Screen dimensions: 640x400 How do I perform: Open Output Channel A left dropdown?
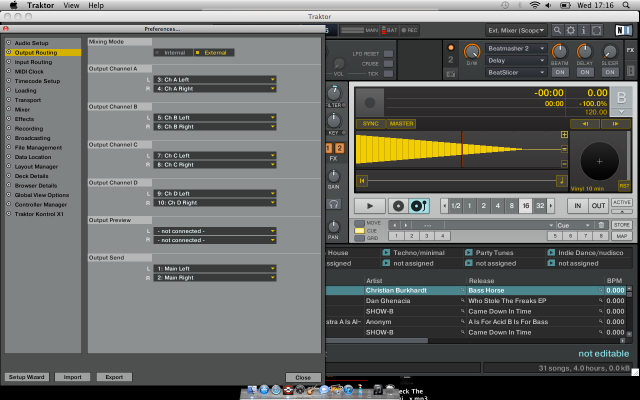click(215, 80)
